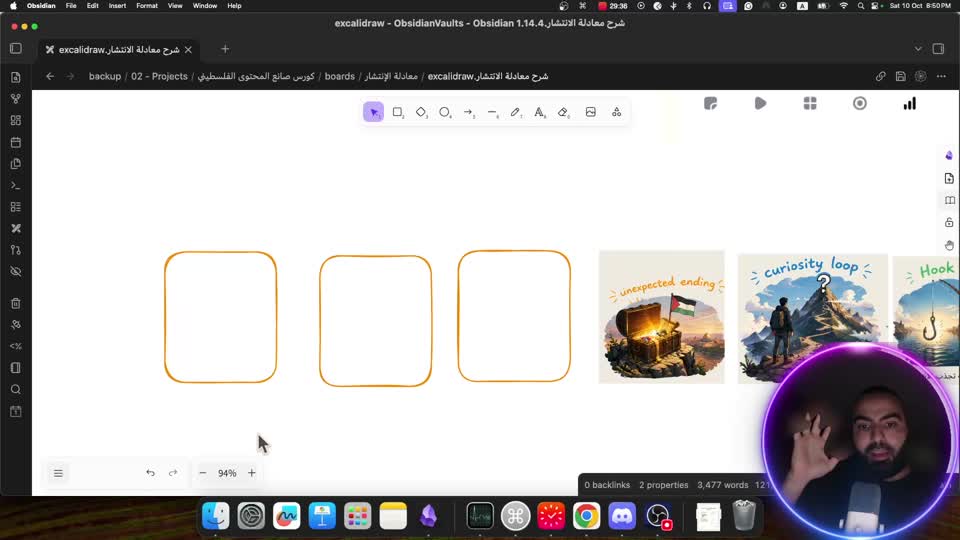Screen dimensions: 960x540
Task: Open the Window menu
Action: click(x=204, y=6)
